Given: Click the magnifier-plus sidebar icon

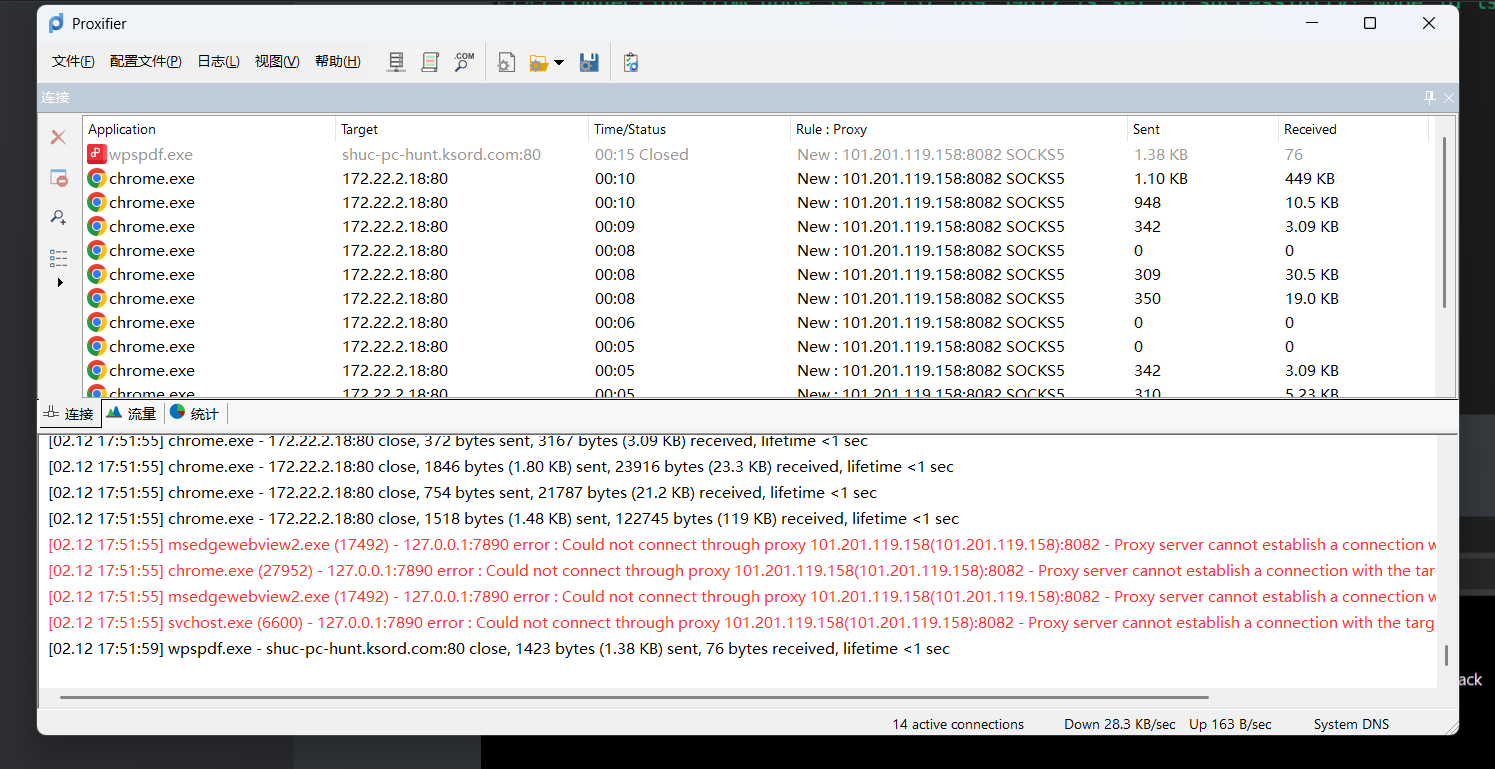Looking at the screenshot, I should coord(59,217).
